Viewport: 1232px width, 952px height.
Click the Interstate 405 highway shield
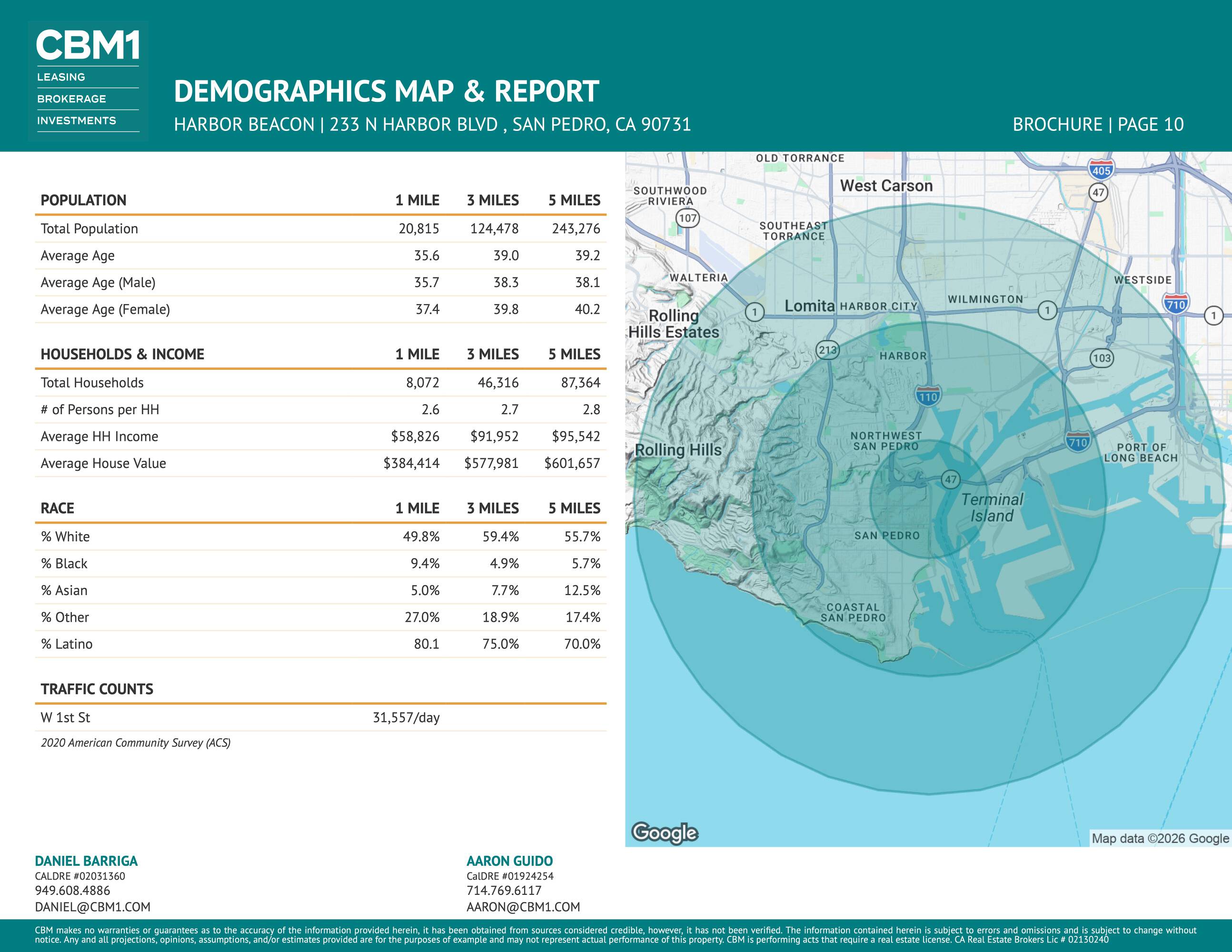point(1101,170)
